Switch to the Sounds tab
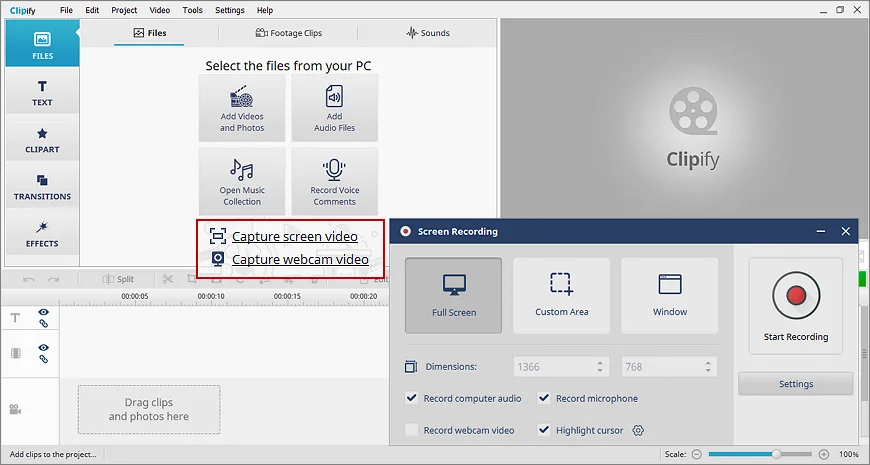 [427, 33]
